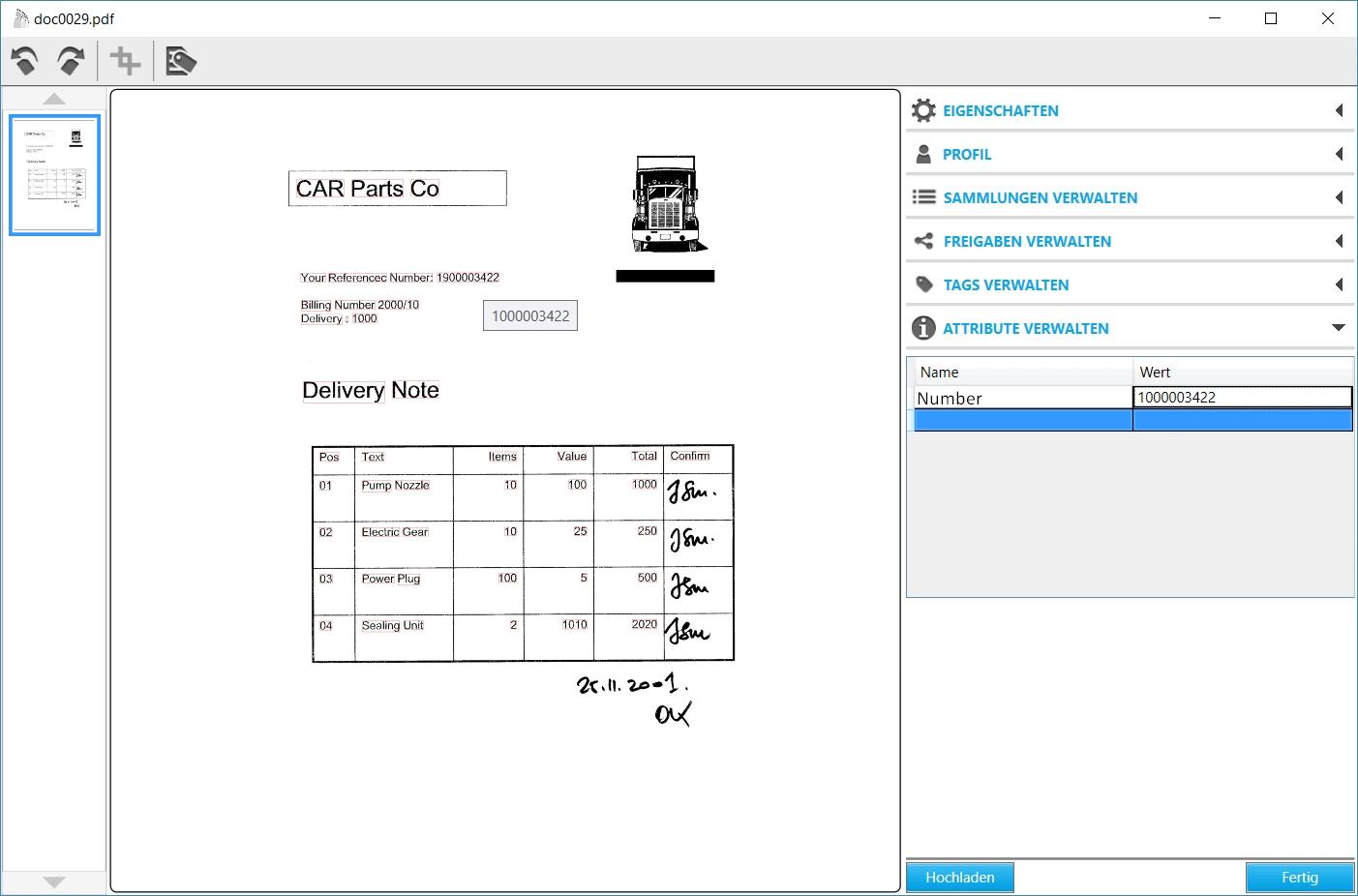Click the Hochladen button
Image resolution: width=1358 pixels, height=896 pixels.
click(x=959, y=878)
